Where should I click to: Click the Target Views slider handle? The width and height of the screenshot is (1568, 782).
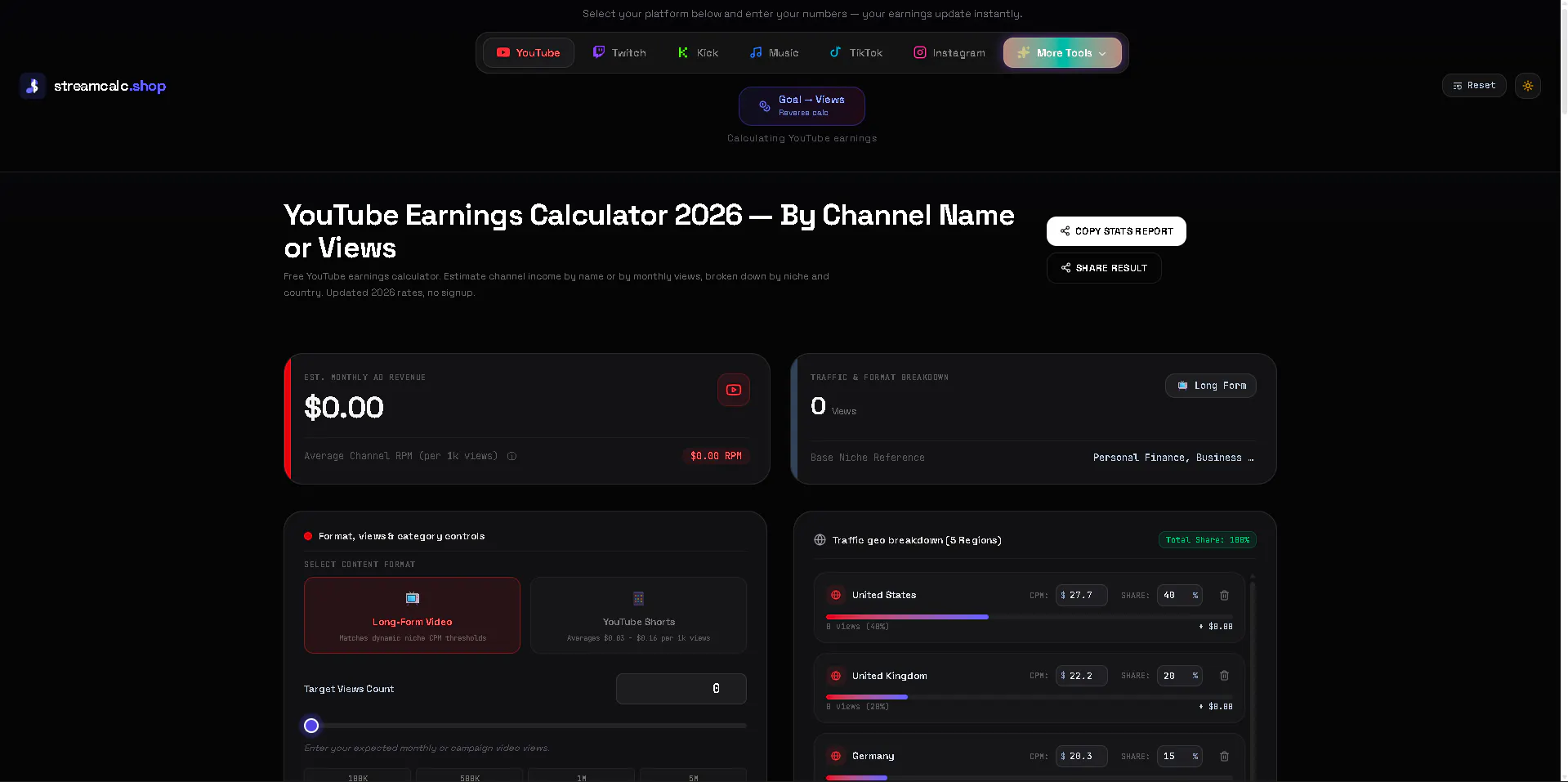point(311,726)
